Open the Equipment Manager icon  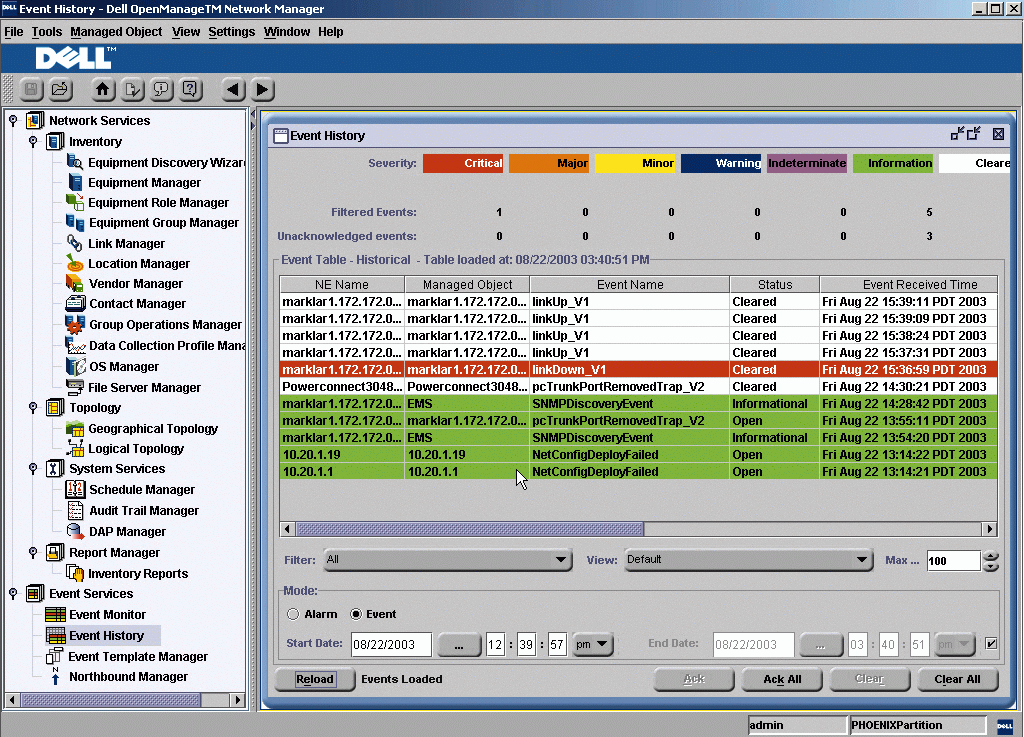75,182
